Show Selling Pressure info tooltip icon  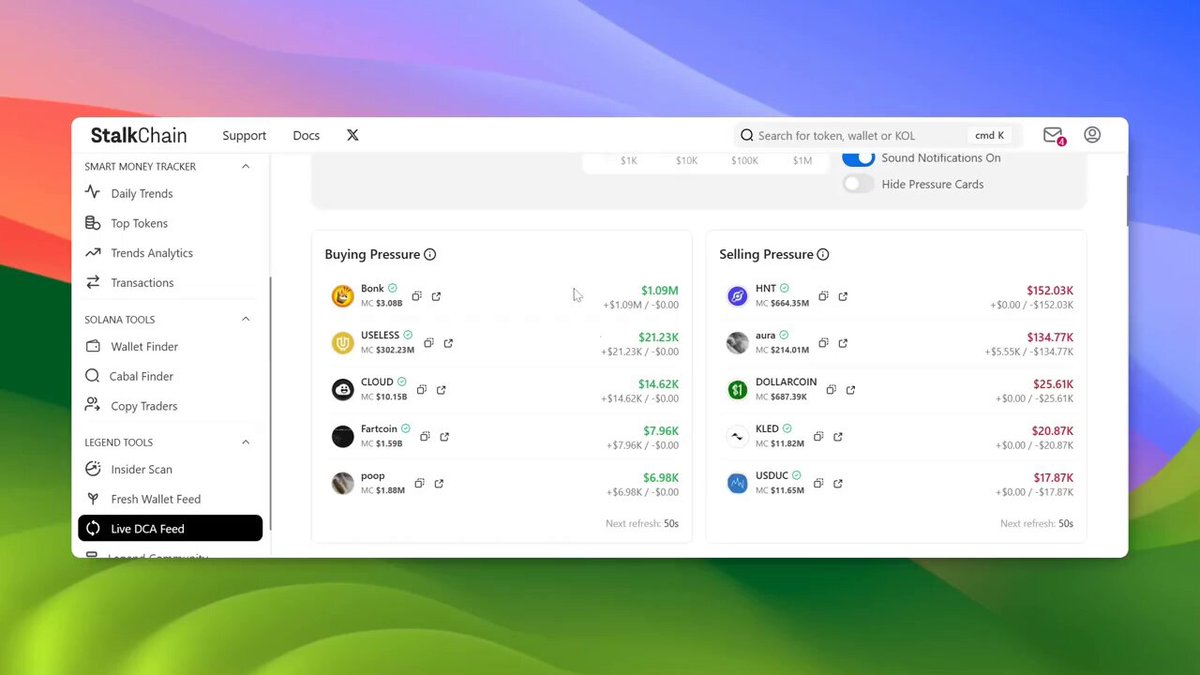[823, 255]
